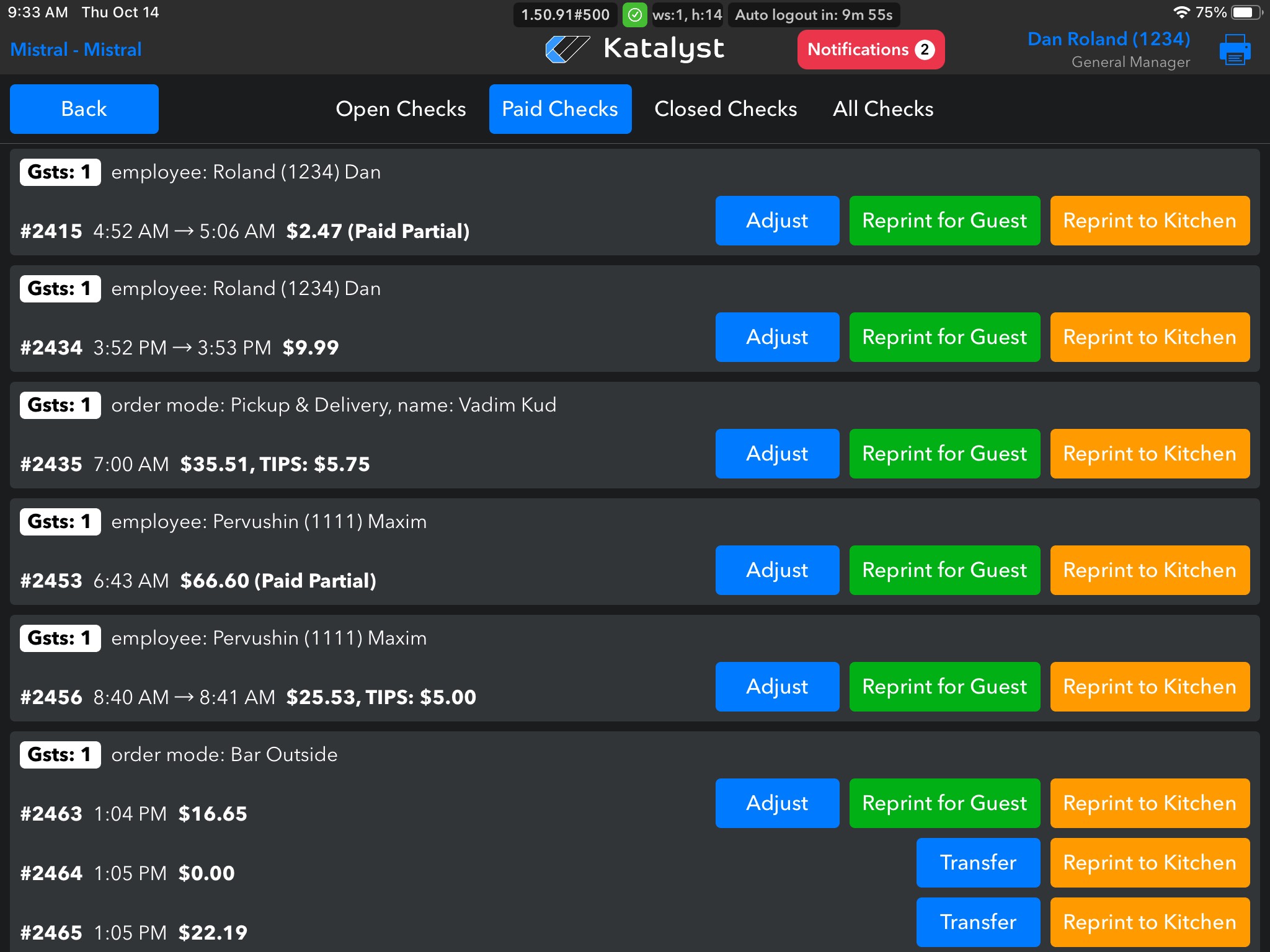This screenshot has width=1270, height=952.
Task: Go back with the Back button
Action: 84,109
